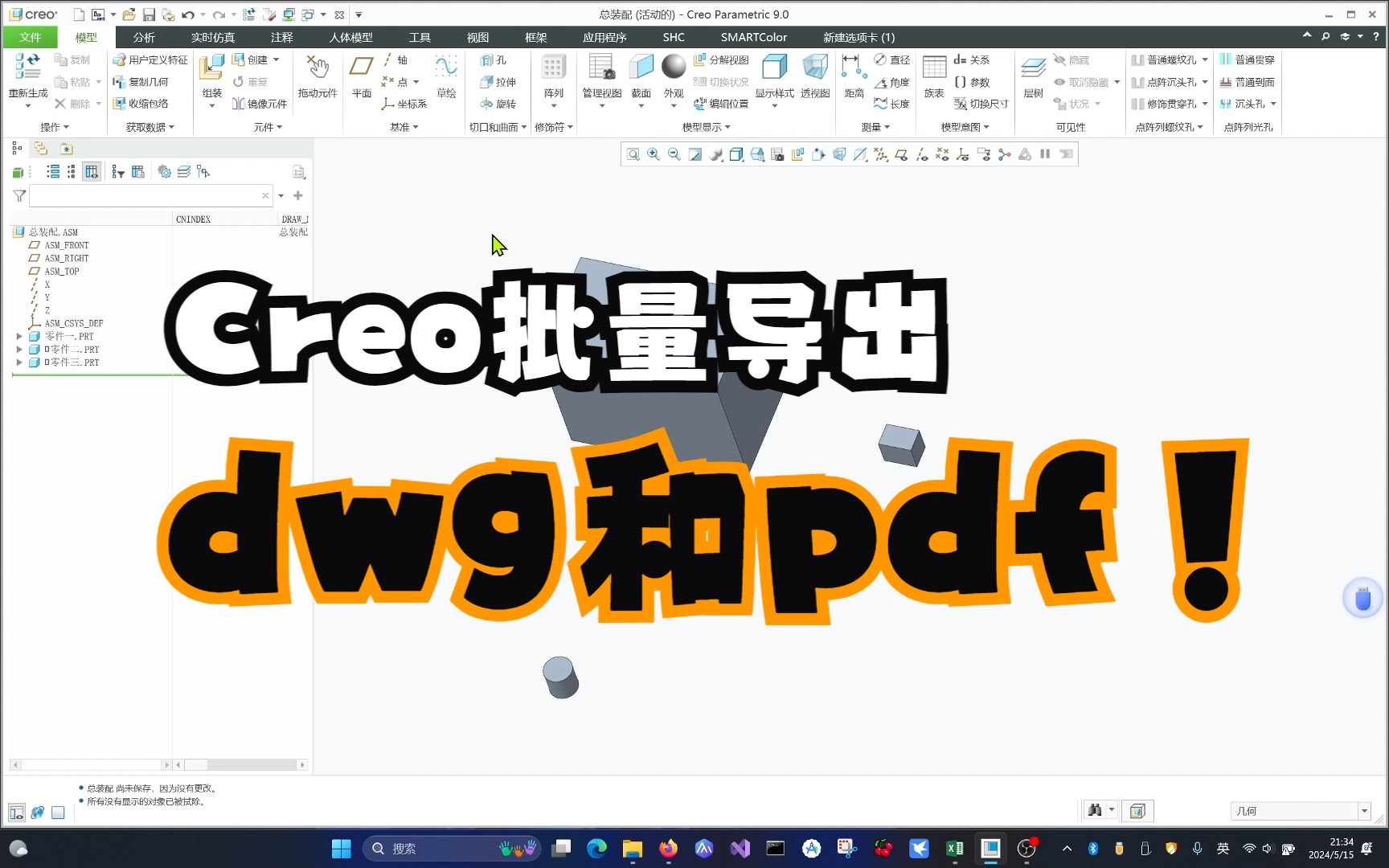
Task: Select the 距离 distance measure tool
Action: click(x=854, y=76)
